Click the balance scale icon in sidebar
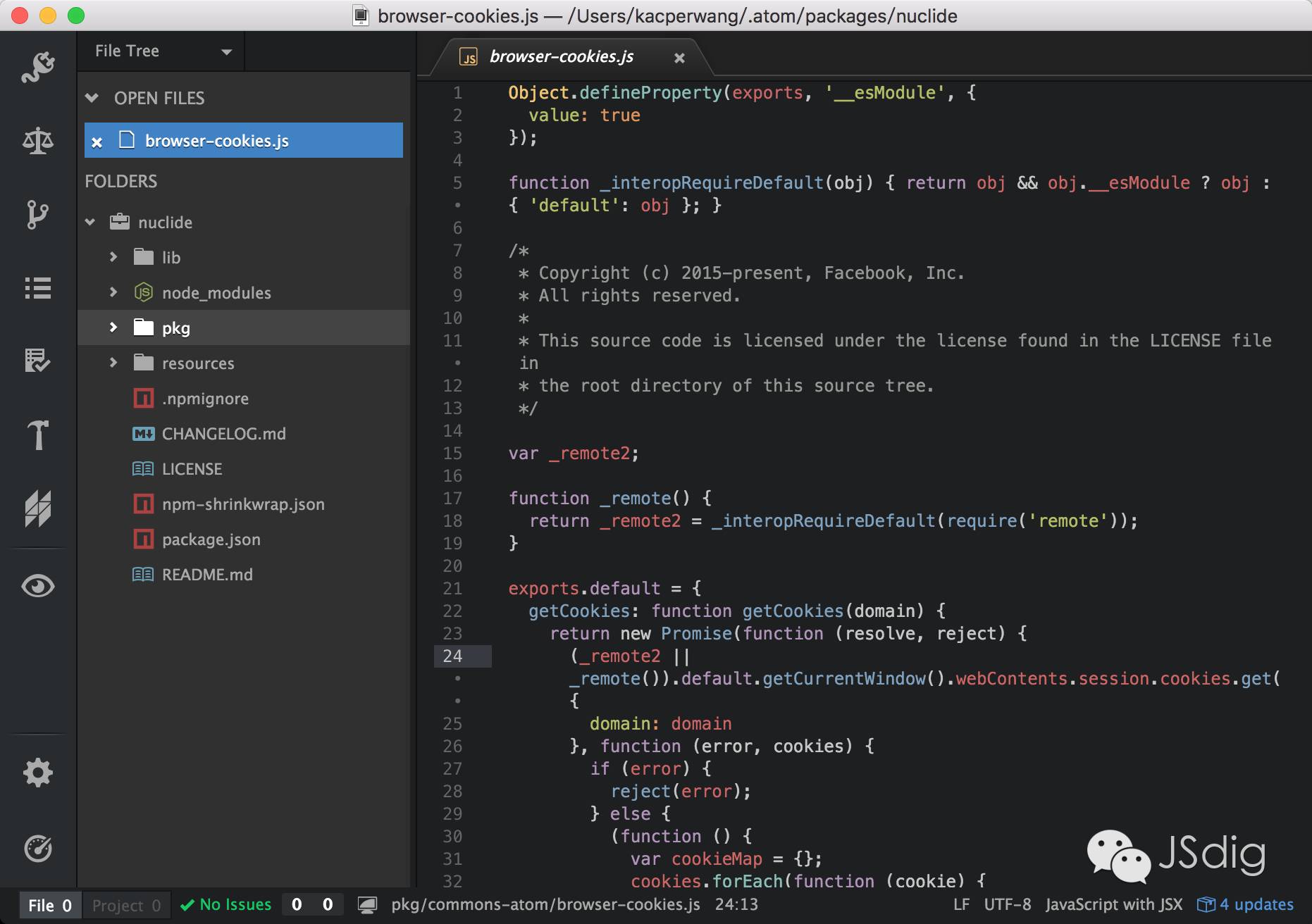Image resolution: width=1312 pixels, height=924 pixels. (x=38, y=141)
